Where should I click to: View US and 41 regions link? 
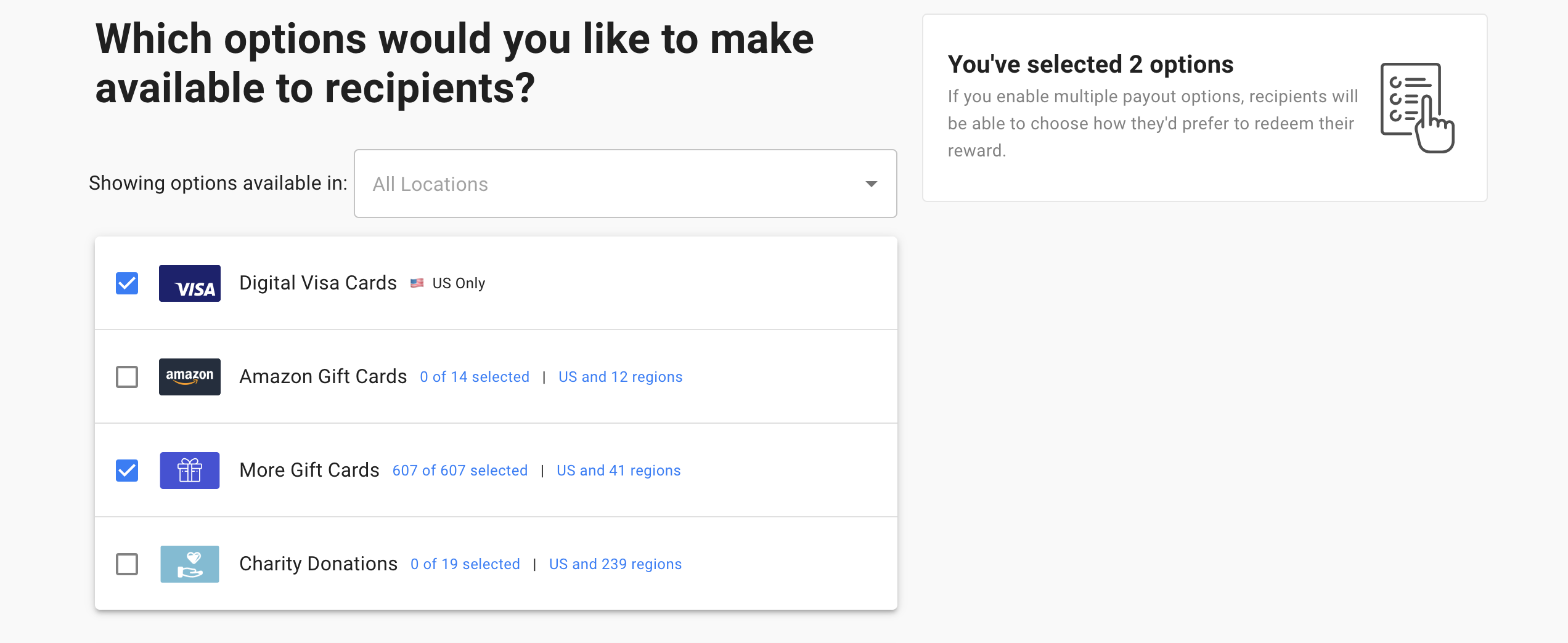point(619,471)
